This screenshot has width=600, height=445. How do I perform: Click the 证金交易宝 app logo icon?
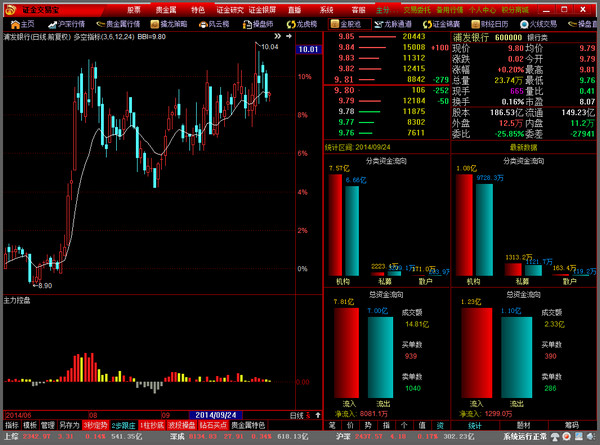(x=11, y=10)
